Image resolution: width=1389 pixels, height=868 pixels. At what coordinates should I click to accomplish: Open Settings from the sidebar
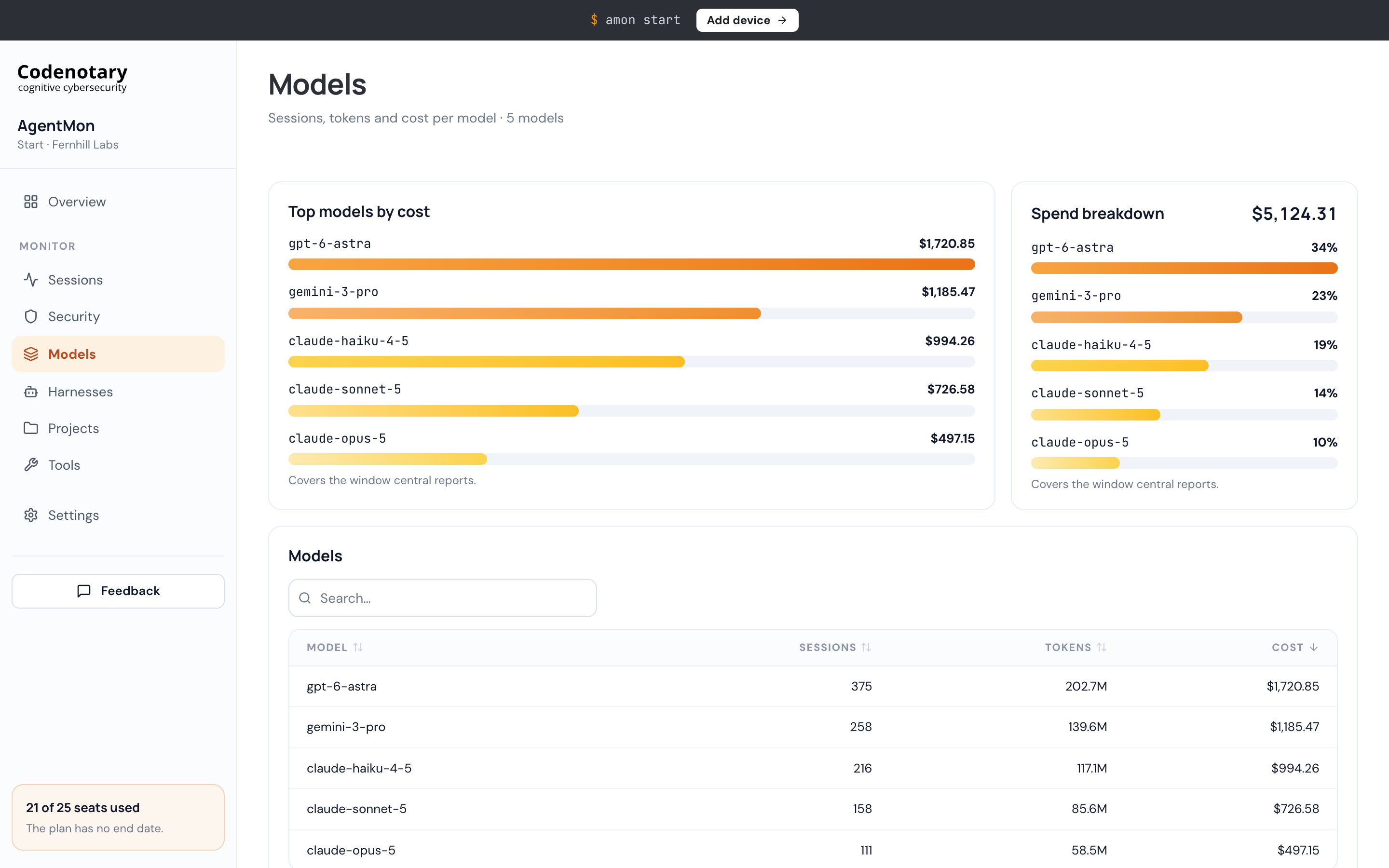point(118,515)
